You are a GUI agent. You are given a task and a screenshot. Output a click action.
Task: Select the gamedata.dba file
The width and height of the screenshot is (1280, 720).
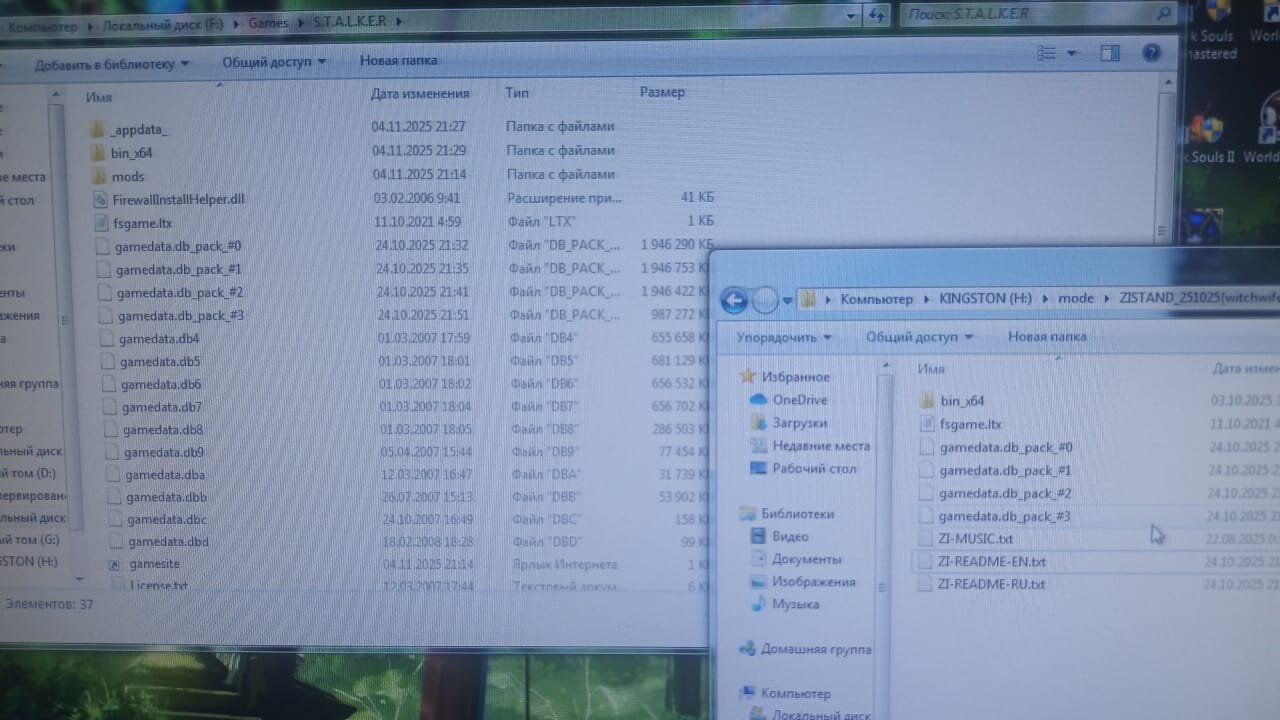[156, 474]
